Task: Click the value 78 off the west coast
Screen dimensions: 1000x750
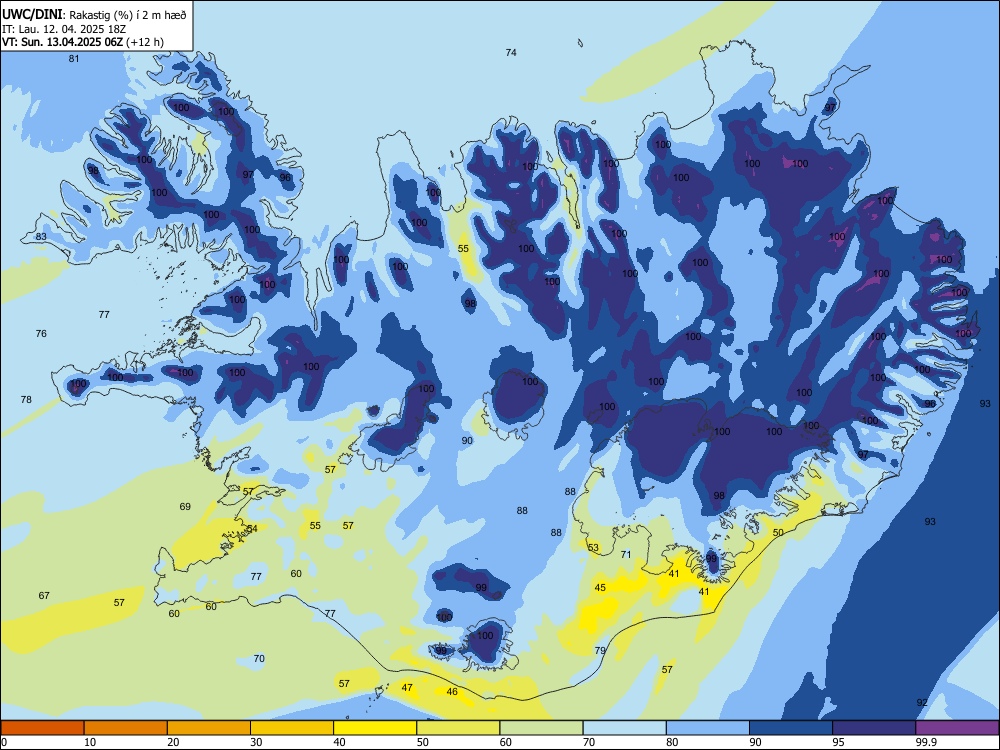Action: click(x=26, y=400)
